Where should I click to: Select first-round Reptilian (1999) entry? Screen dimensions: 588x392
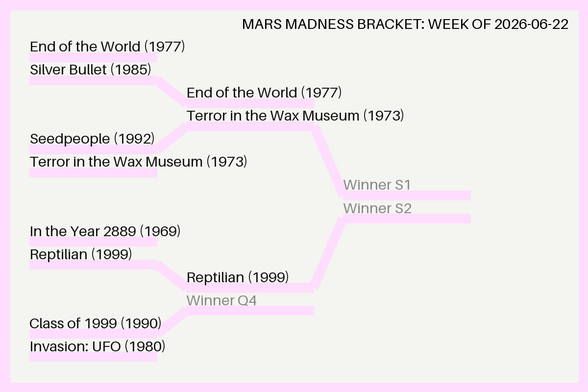[x=81, y=254]
